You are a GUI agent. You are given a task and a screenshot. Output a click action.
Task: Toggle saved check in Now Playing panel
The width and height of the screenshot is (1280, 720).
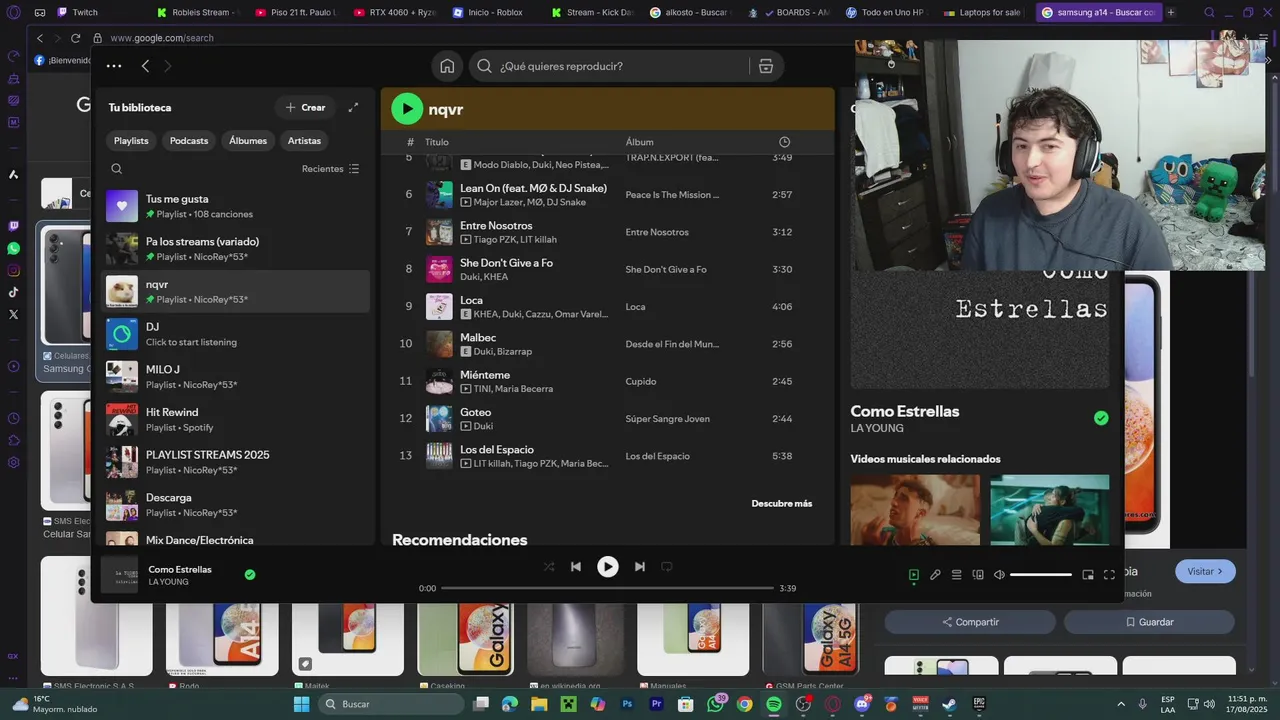pos(1101,418)
